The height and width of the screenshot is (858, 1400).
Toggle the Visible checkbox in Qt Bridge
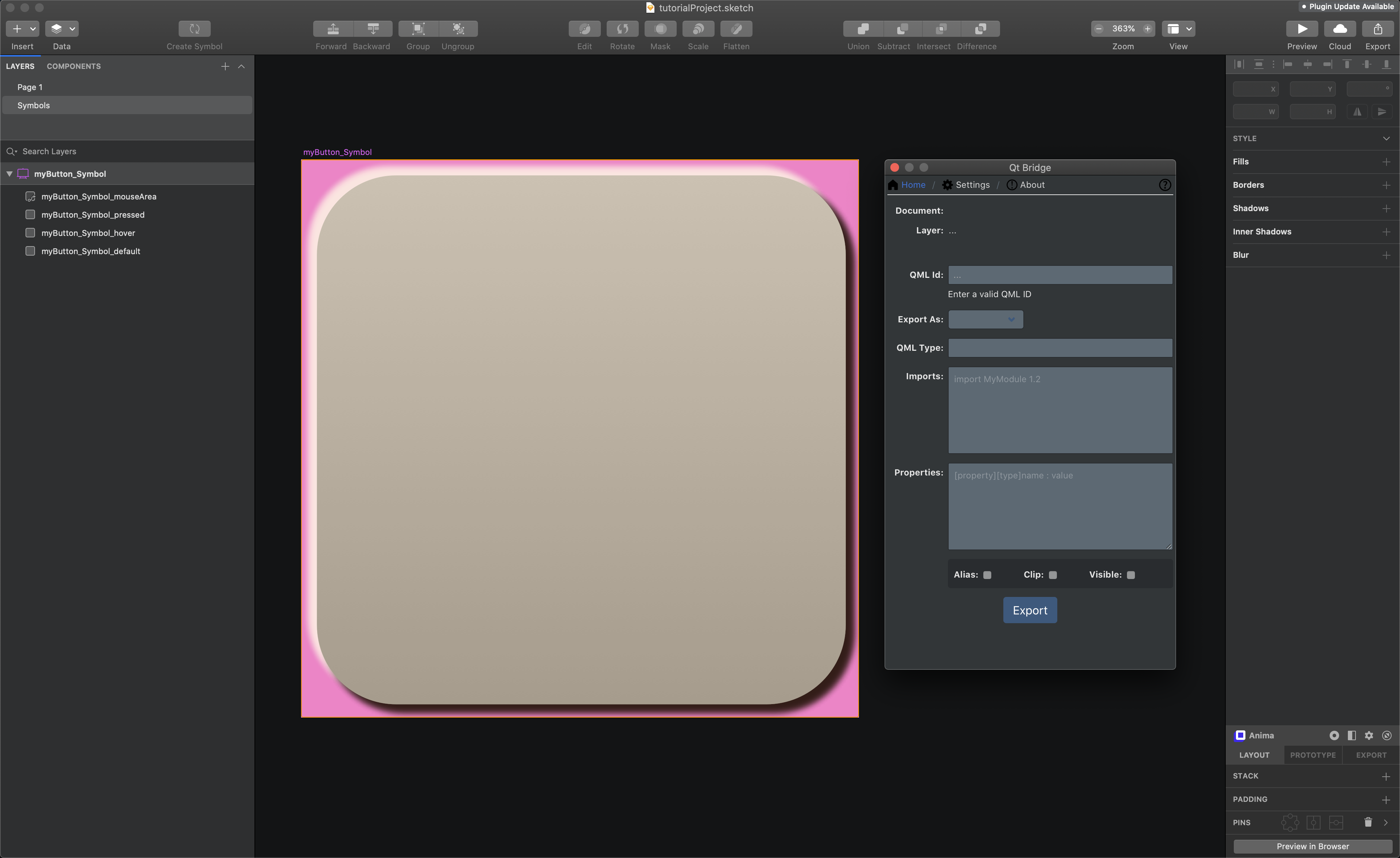1131,575
